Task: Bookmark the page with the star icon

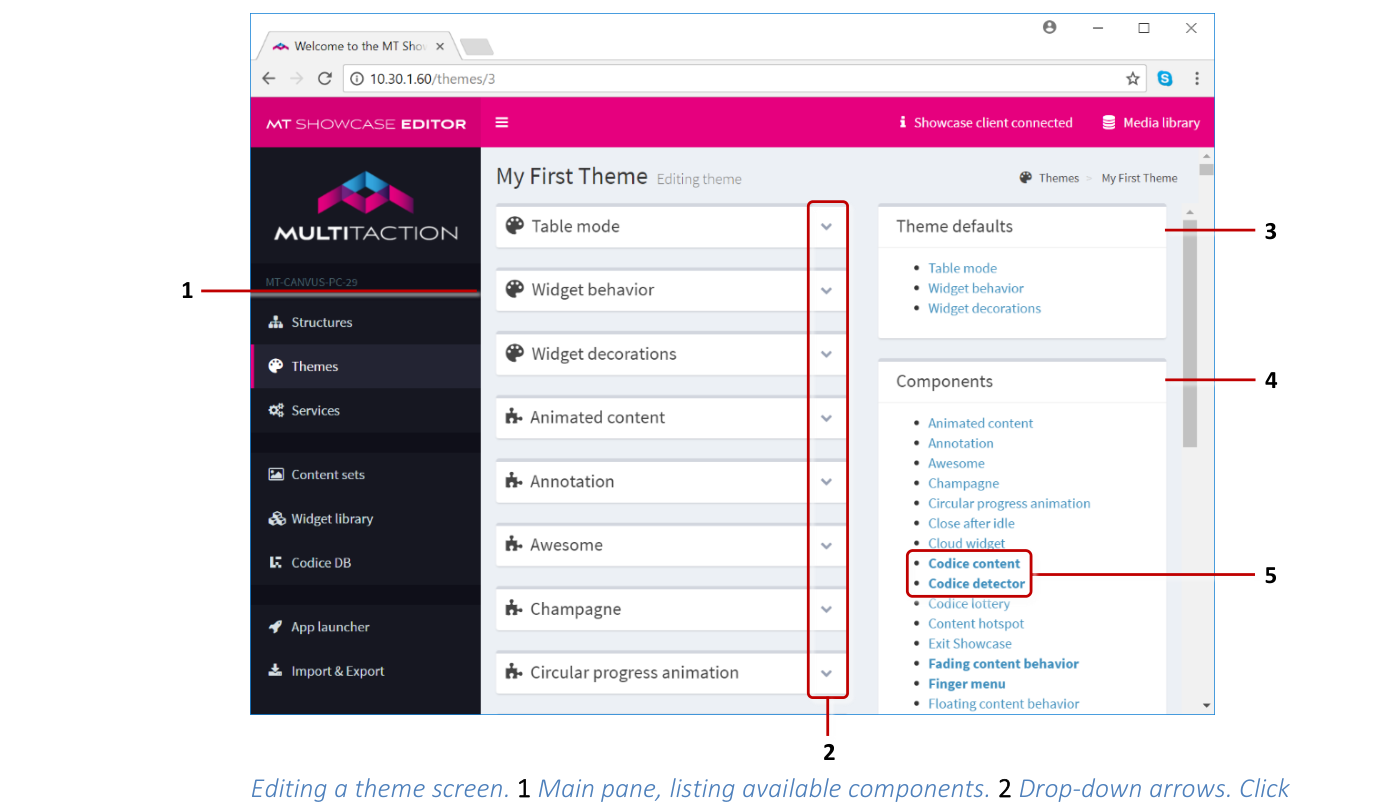Action: [x=1132, y=77]
